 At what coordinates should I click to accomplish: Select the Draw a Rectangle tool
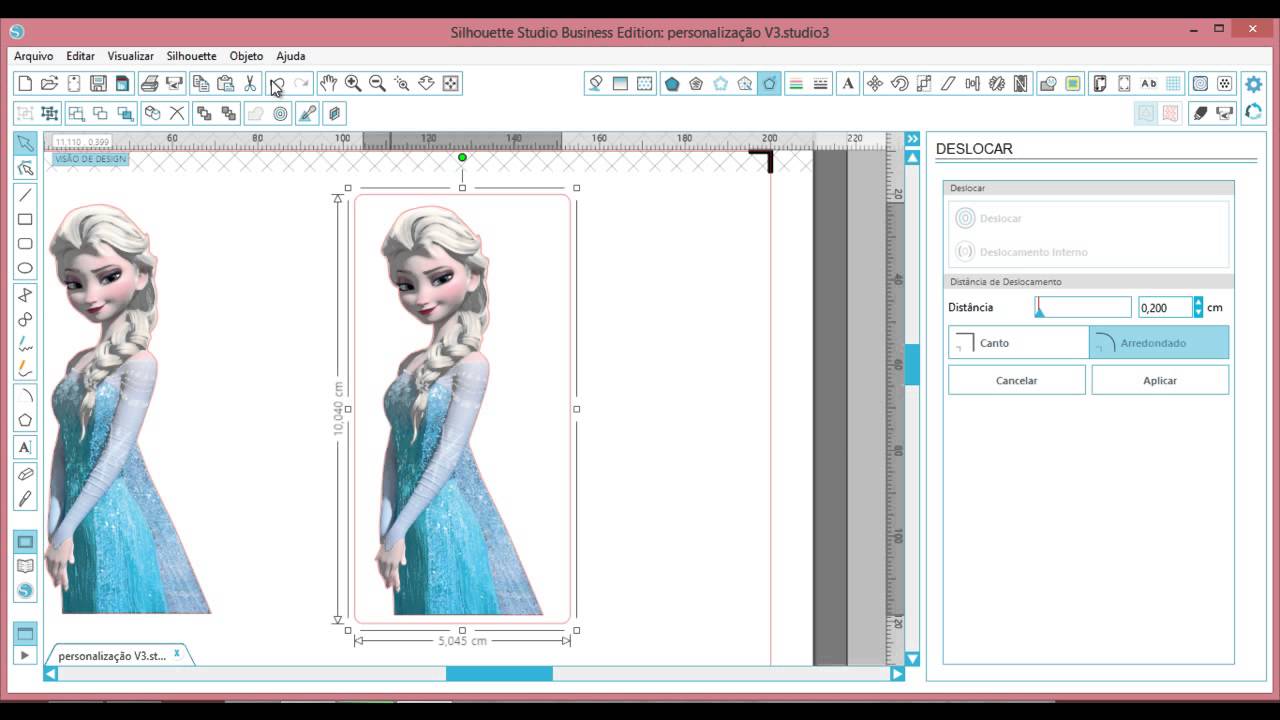click(25, 219)
